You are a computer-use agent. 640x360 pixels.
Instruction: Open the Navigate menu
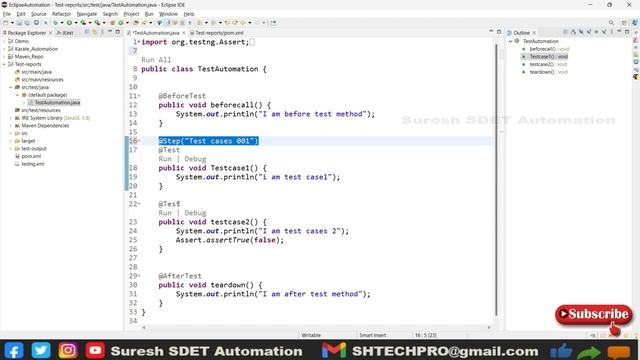87,14
